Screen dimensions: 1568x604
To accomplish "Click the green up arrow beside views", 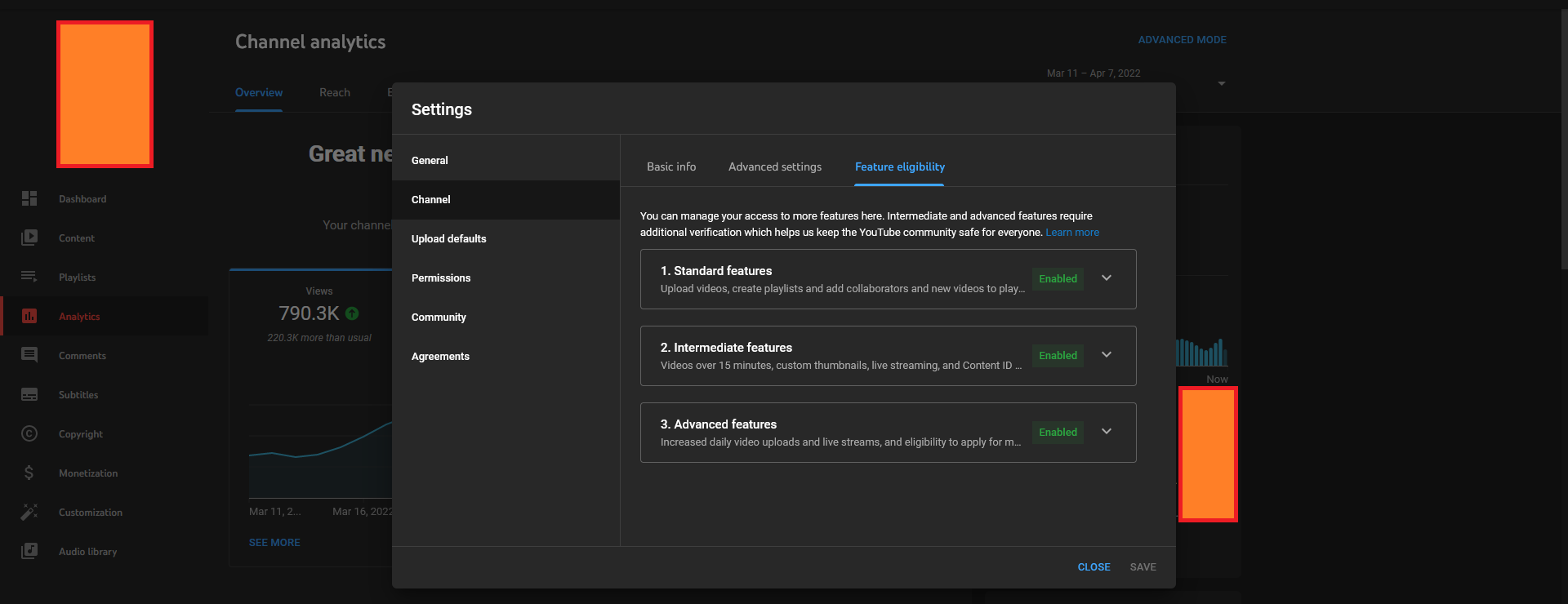I will (352, 313).
